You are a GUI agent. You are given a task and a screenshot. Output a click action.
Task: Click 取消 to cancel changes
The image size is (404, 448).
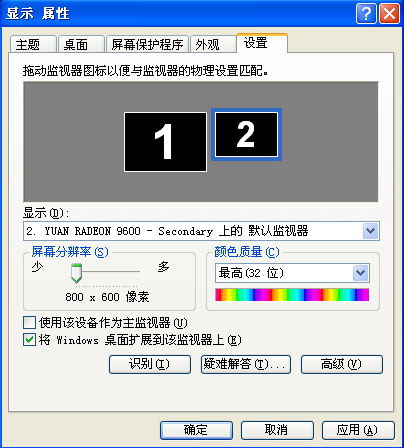coord(277,430)
